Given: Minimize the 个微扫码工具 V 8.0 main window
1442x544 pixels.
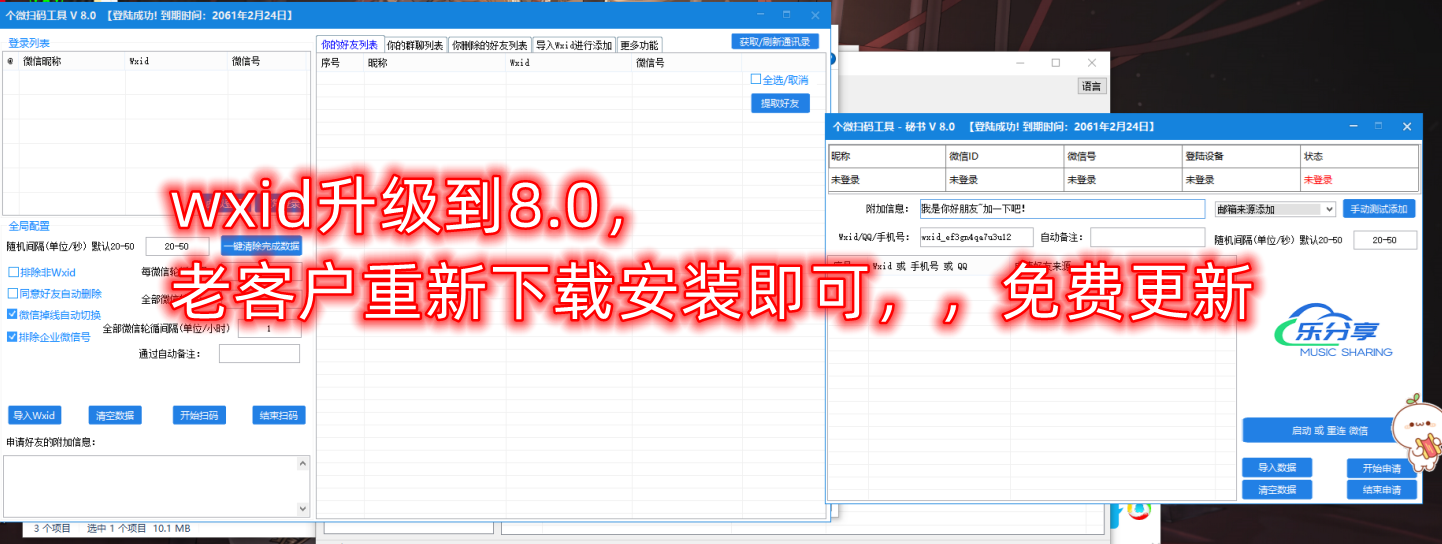Looking at the screenshot, I should [760, 15].
